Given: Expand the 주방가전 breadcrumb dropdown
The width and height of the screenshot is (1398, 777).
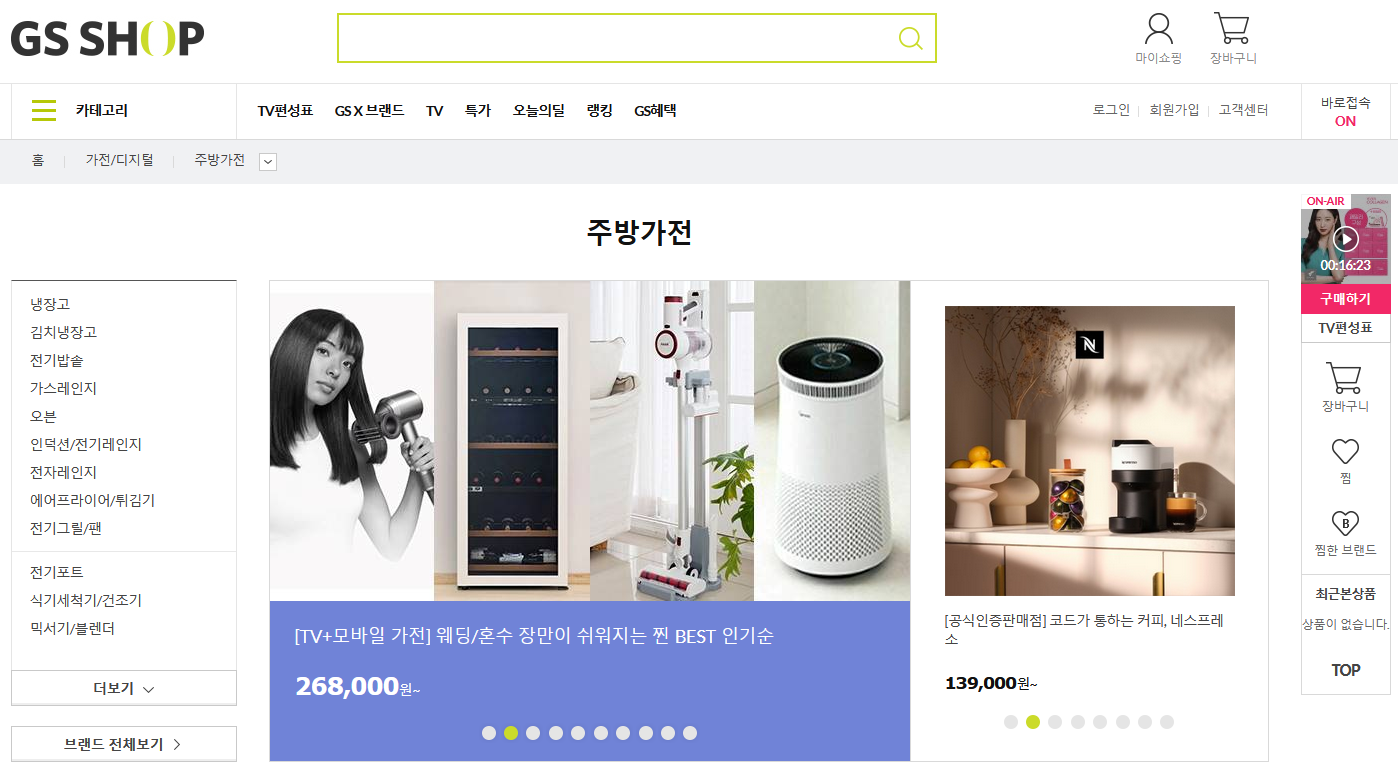Looking at the screenshot, I should (267, 162).
